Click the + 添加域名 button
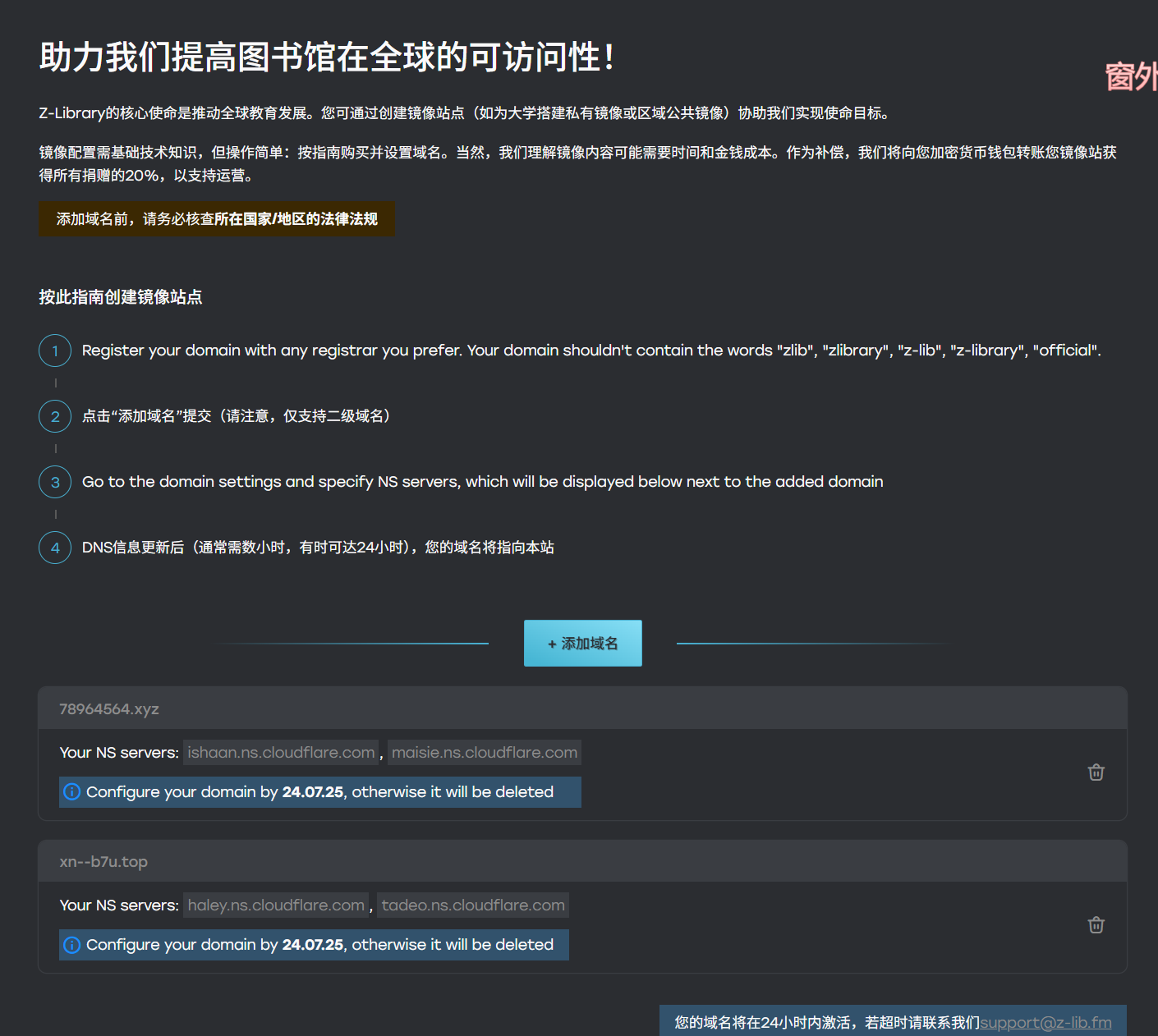The image size is (1158, 1036). [583, 643]
